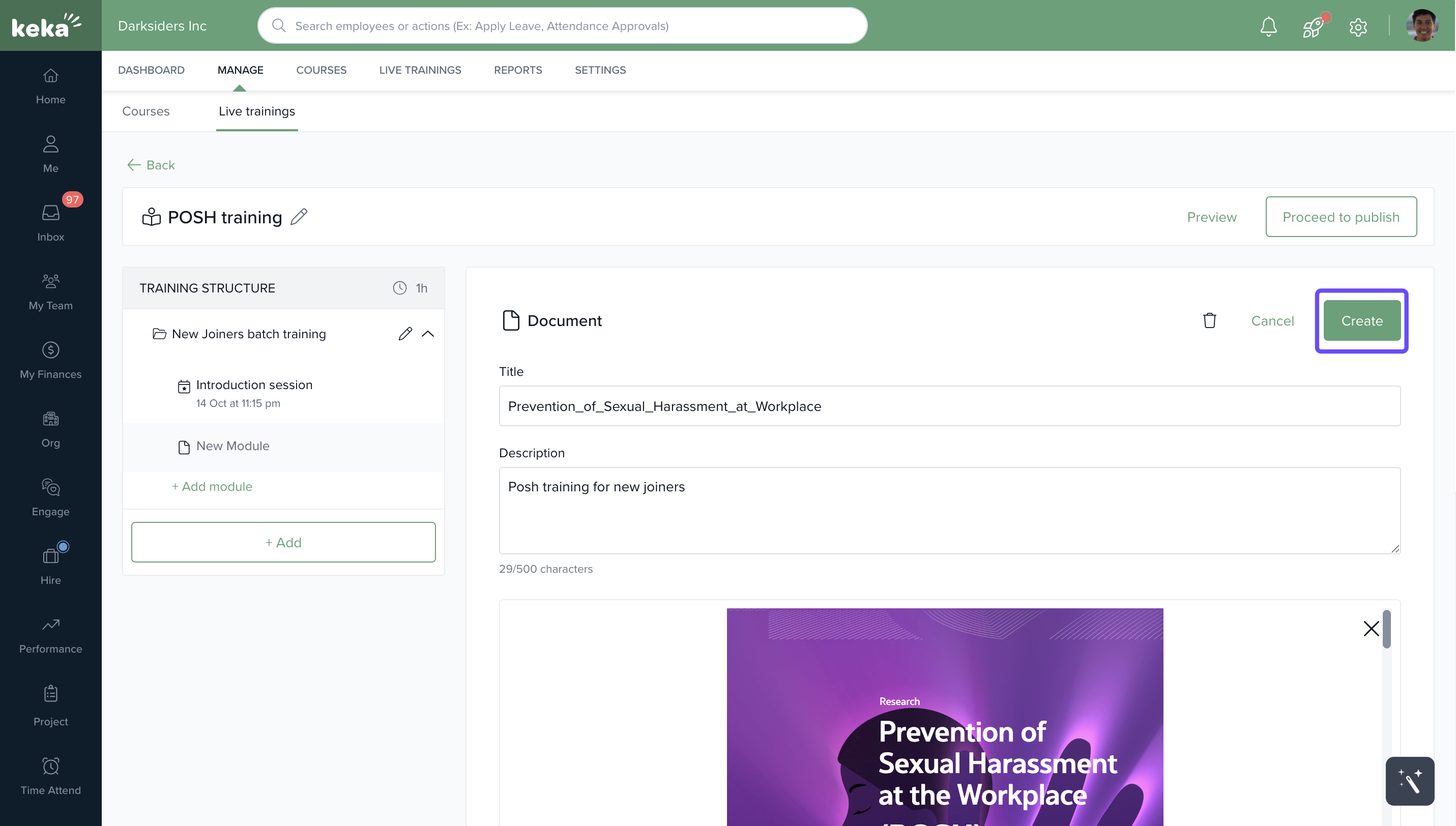Open Engage from the sidebar

pyautogui.click(x=50, y=497)
